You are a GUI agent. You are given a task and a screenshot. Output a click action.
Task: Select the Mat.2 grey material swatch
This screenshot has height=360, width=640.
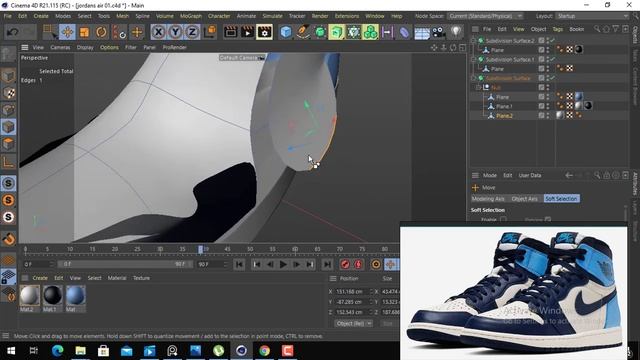(30, 296)
